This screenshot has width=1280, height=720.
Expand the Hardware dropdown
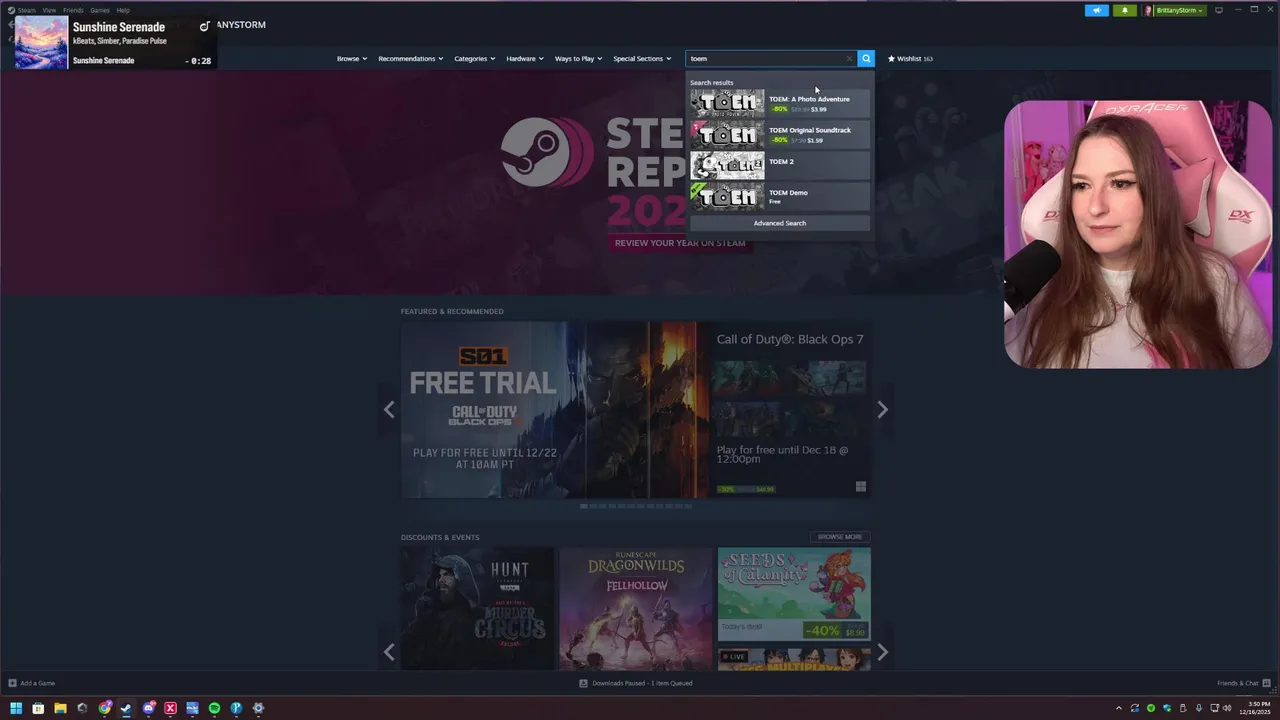525,58
